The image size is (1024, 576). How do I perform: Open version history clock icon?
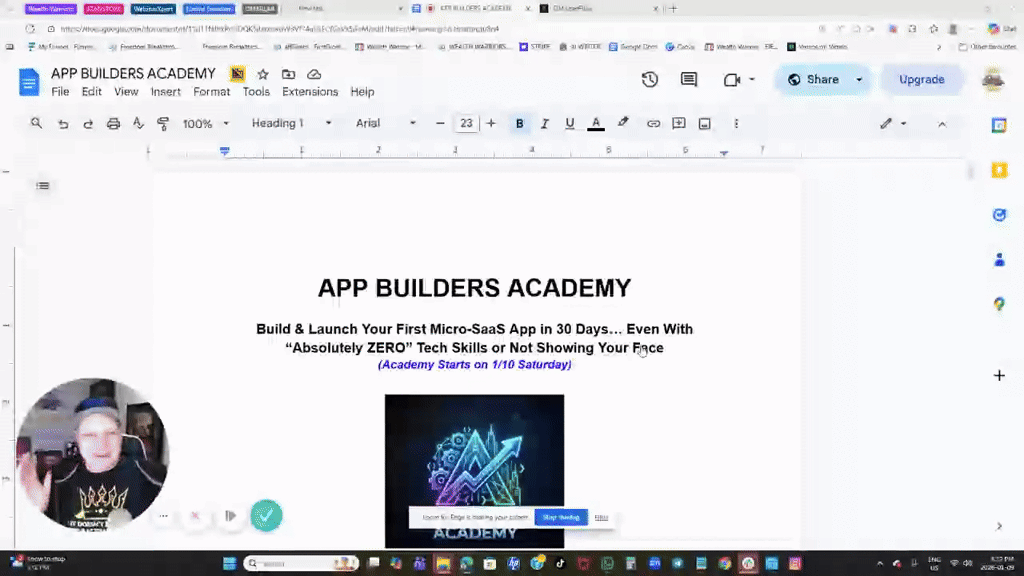(x=649, y=80)
